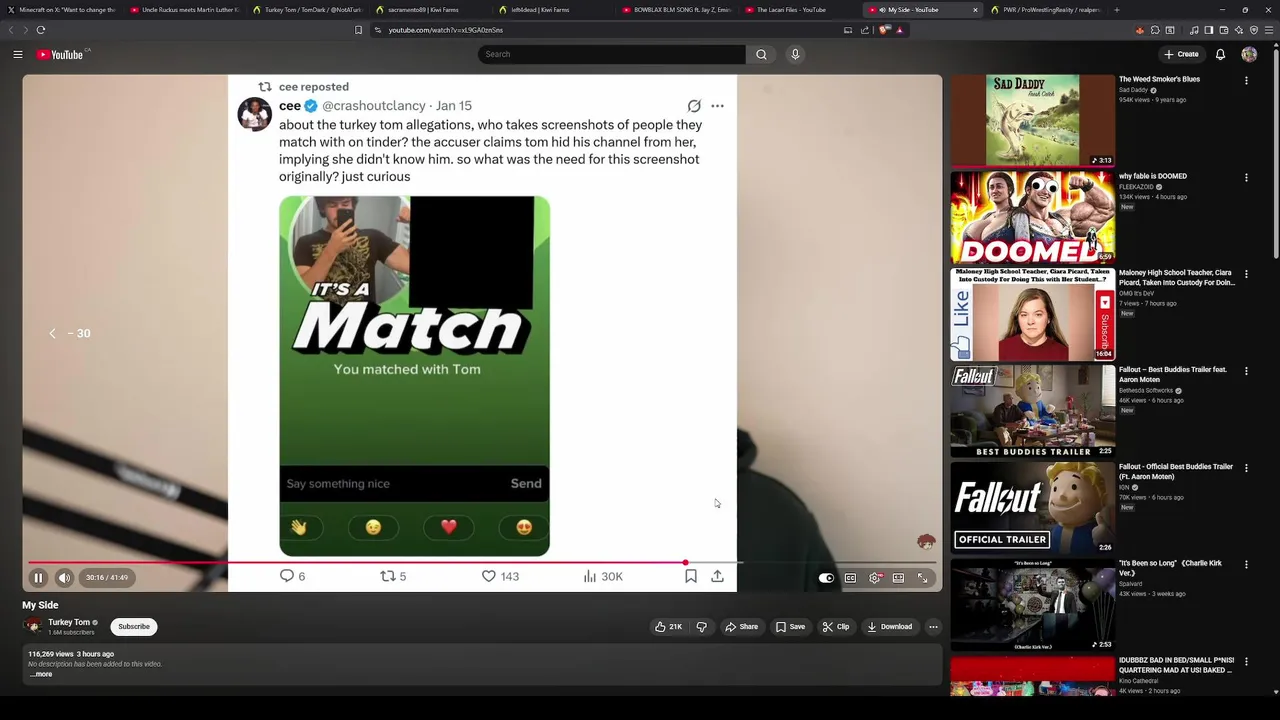Open Brave VPN shield icon
This screenshot has height=720, width=1280.
[x=1254, y=30]
